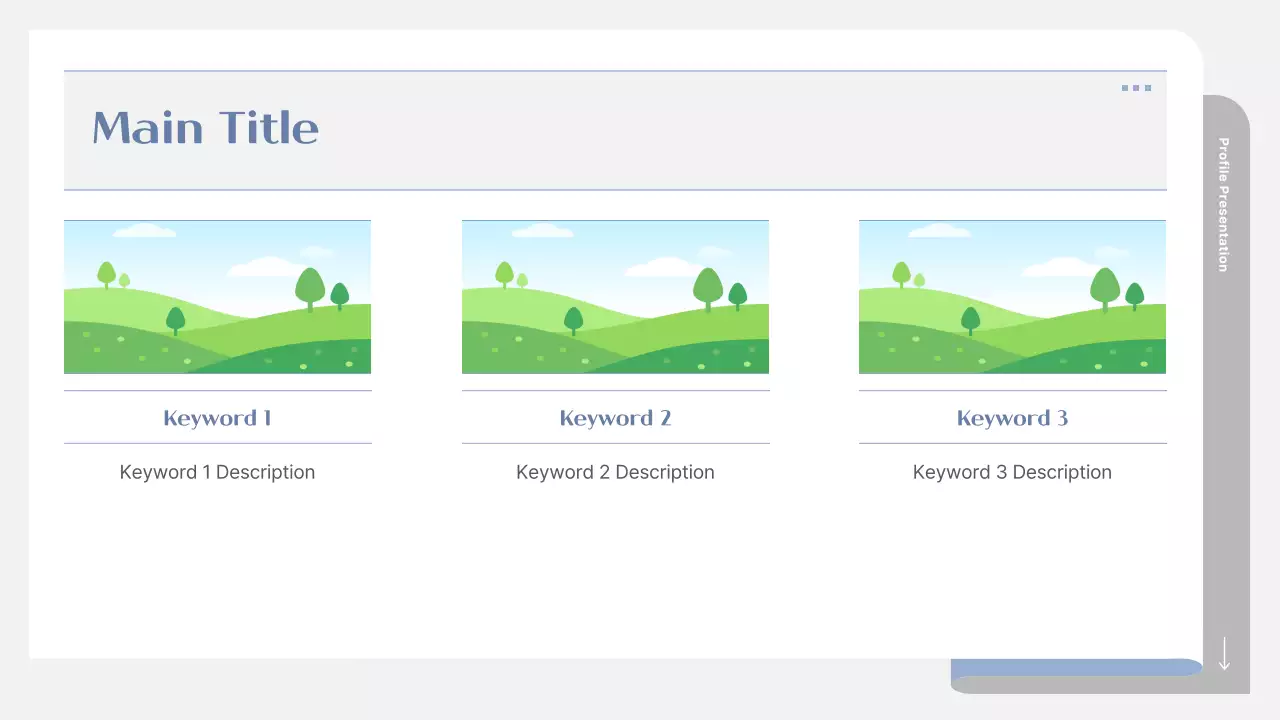
Task: Select the Main Title text
Action: [x=205, y=127]
